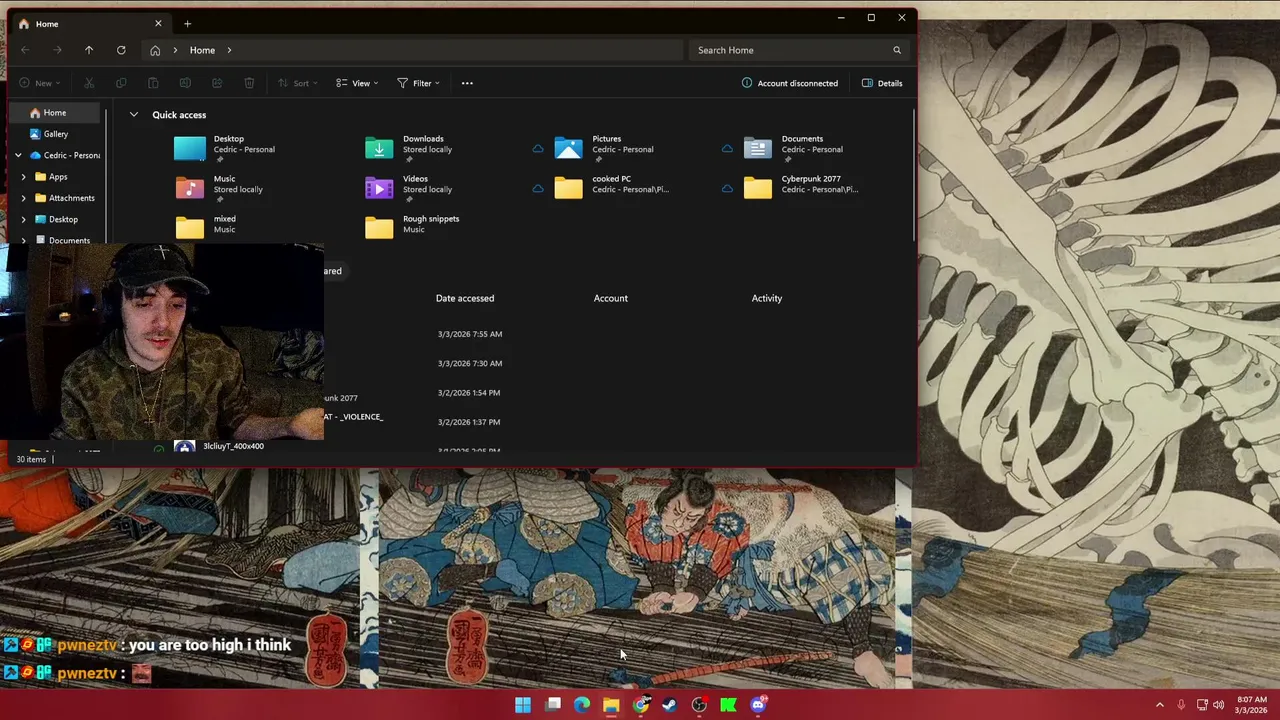
Task: Open the Filter dropdown menu
Action: [418, 83]
